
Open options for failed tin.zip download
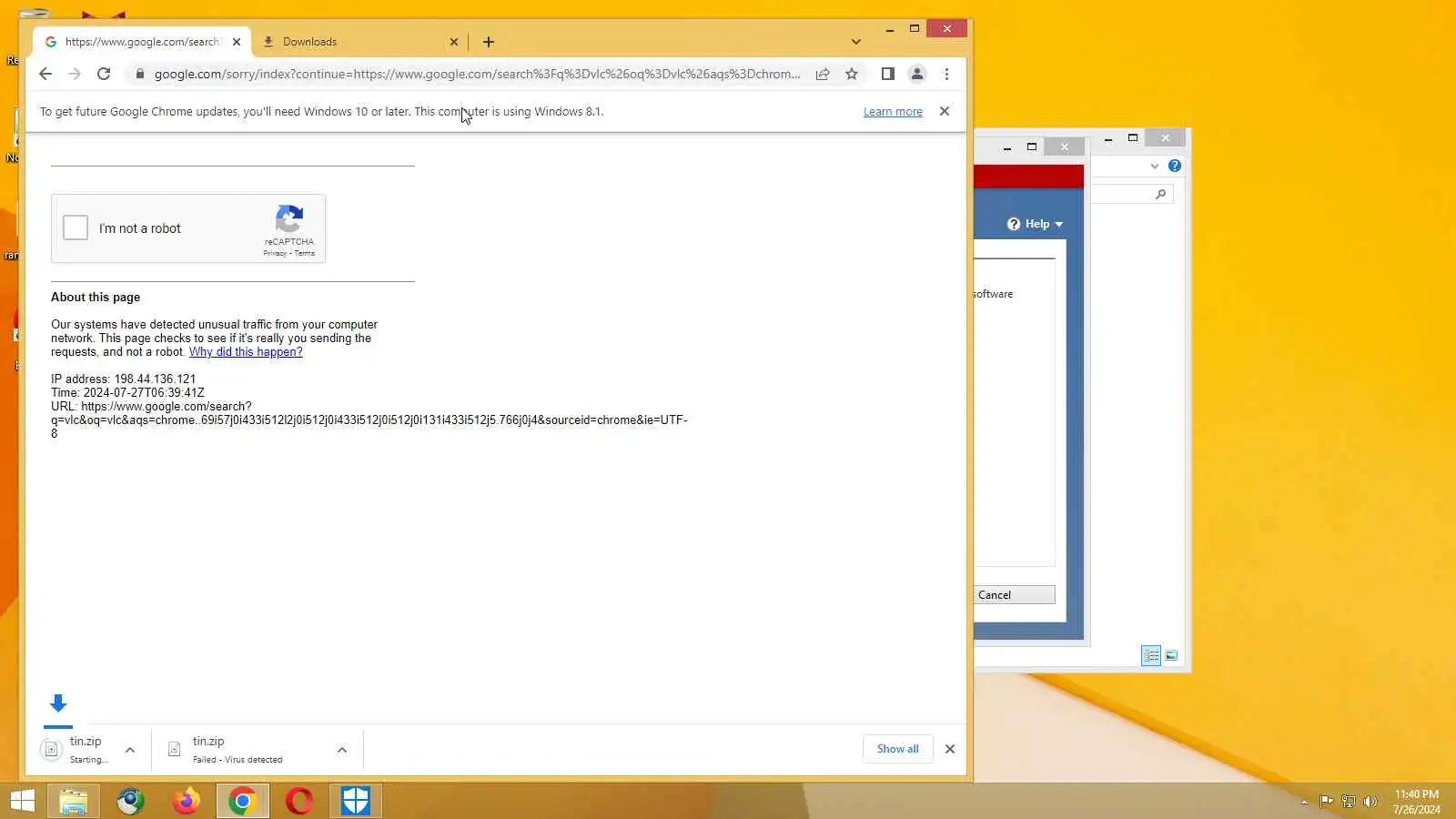pos(342,750)
